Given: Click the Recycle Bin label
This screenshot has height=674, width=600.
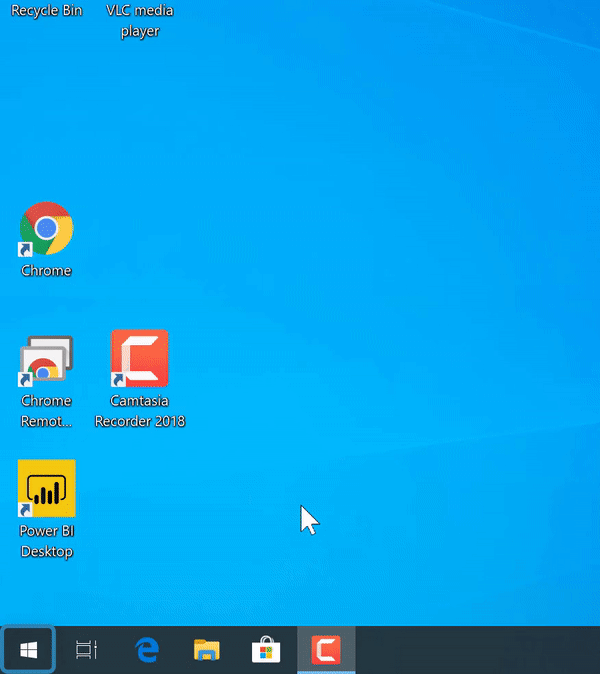Looking at the screenshot, I should point(46,10).
